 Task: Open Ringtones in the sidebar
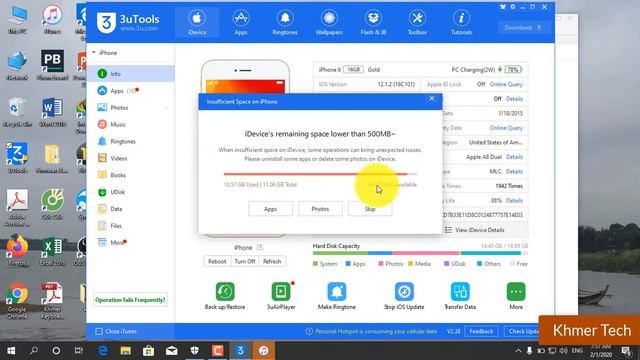pos(131,141)
